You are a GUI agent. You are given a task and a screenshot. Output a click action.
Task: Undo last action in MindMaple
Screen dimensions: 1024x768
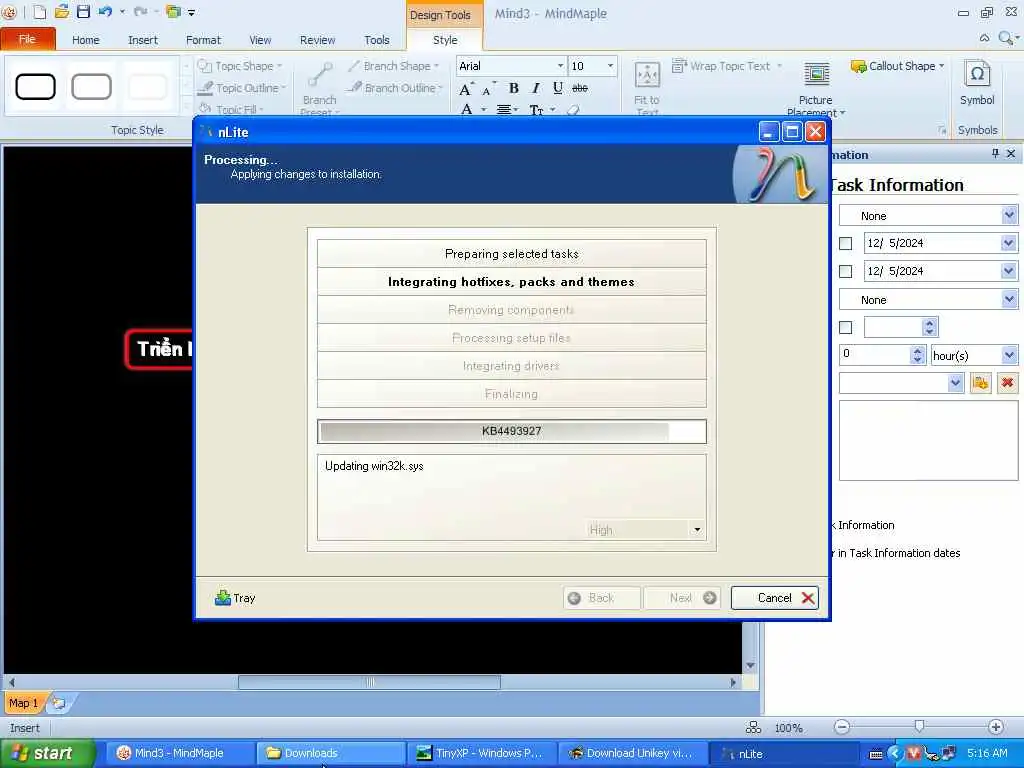(x=105, y=12)
